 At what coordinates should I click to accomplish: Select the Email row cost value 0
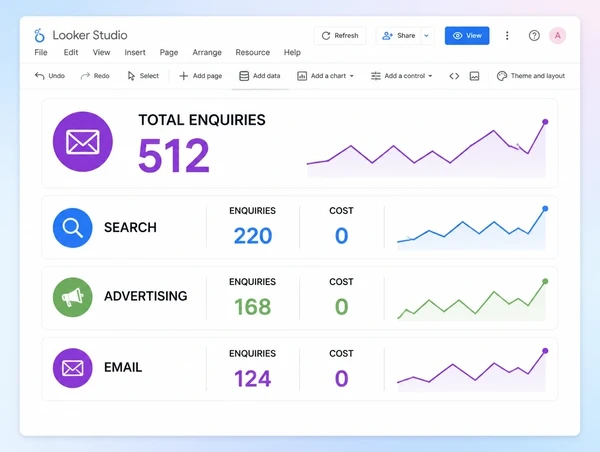pyautogui.click(x=341, y=379)
